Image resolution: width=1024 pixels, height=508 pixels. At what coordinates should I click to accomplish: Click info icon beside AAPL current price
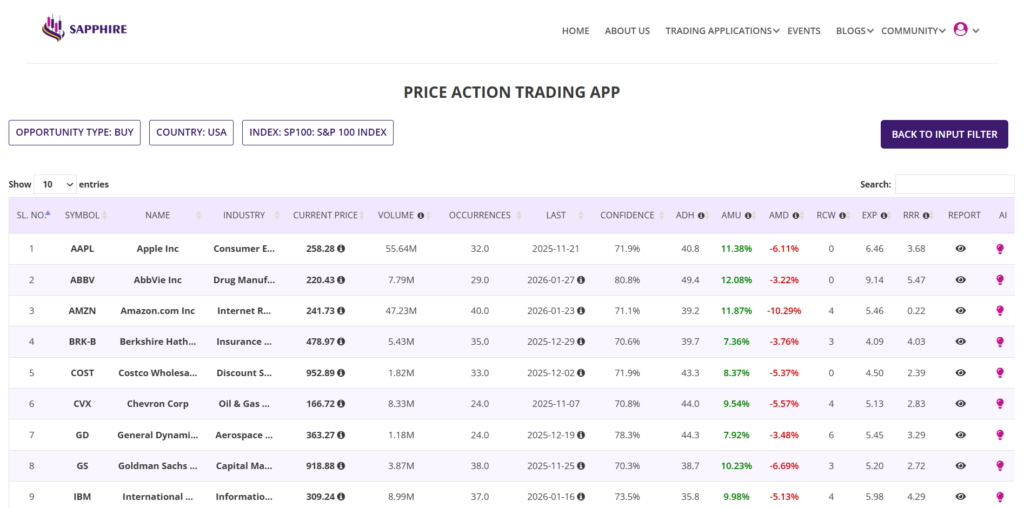point(341,248)
